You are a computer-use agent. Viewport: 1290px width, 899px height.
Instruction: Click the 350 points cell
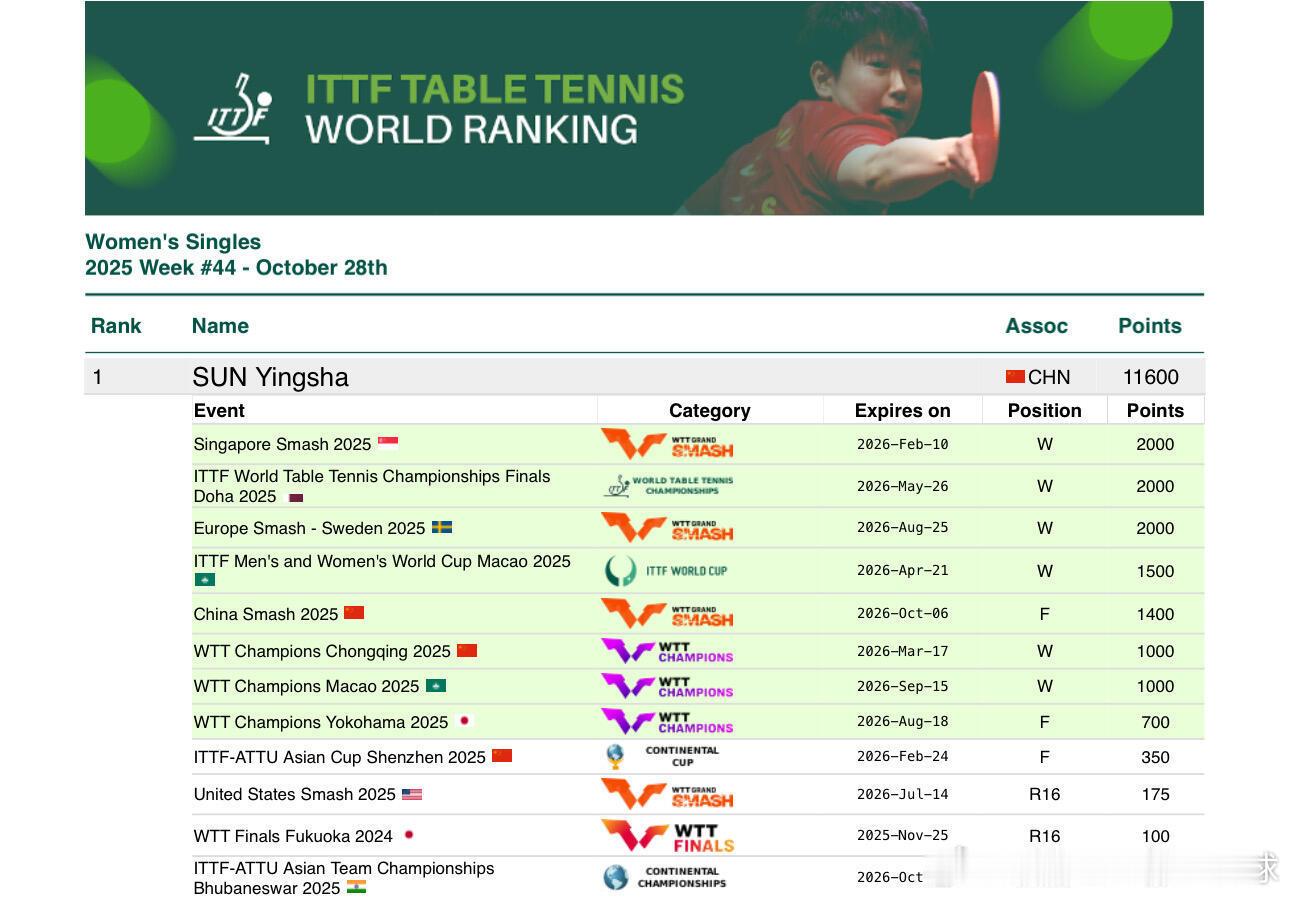point(1155,757)
